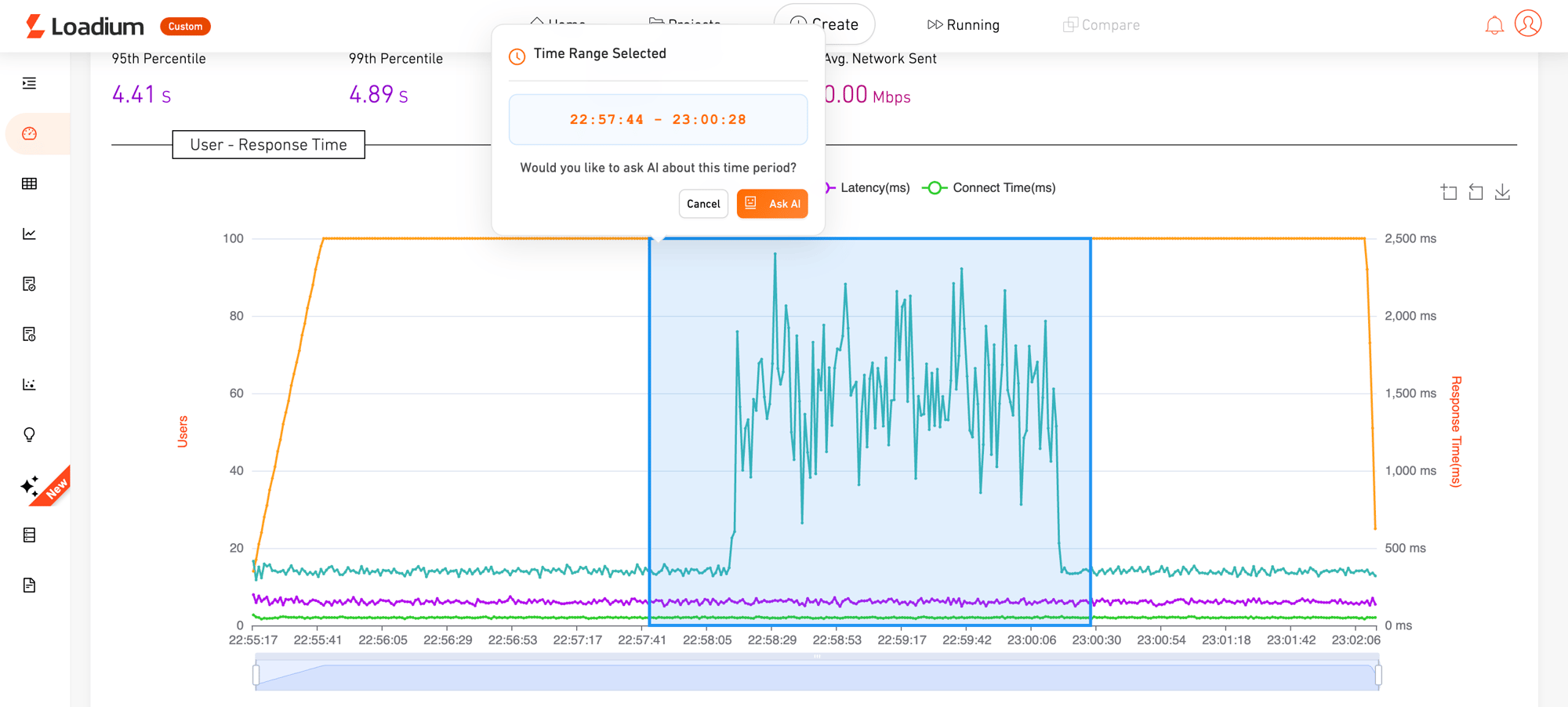Viewport: 1568px width, 707px height.
Task: Open the notifications bell
Action: click(1494, 25)
